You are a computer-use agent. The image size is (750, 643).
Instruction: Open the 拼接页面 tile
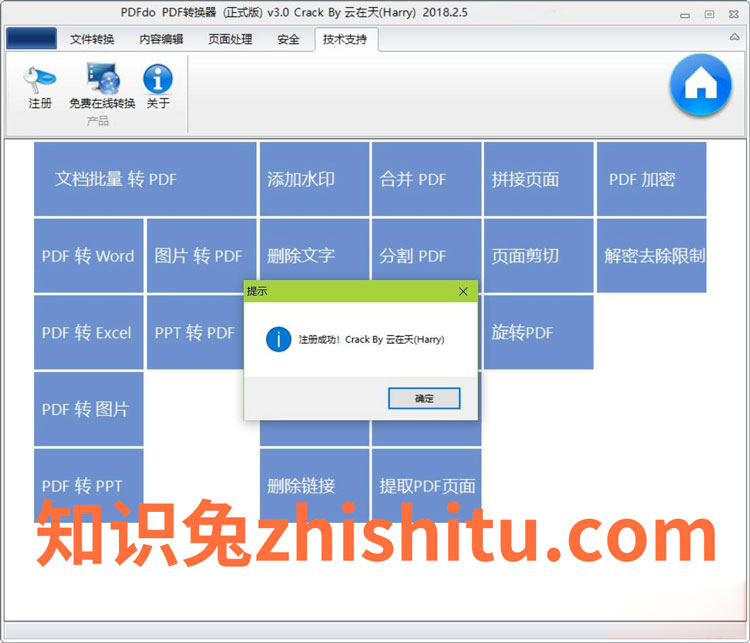pos(539,179)
